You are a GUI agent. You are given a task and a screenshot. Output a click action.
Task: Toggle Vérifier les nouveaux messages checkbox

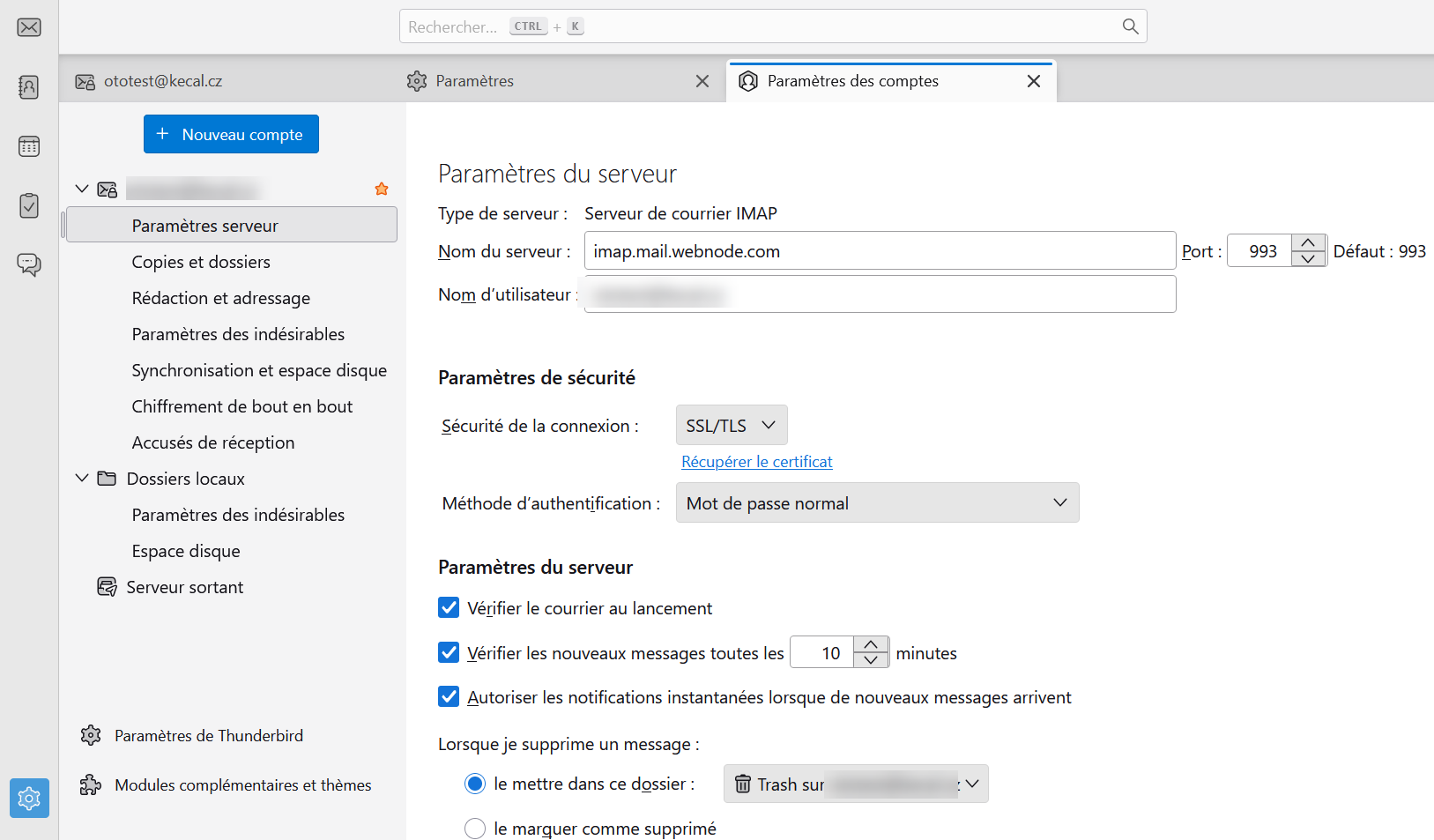click(449, 652)
